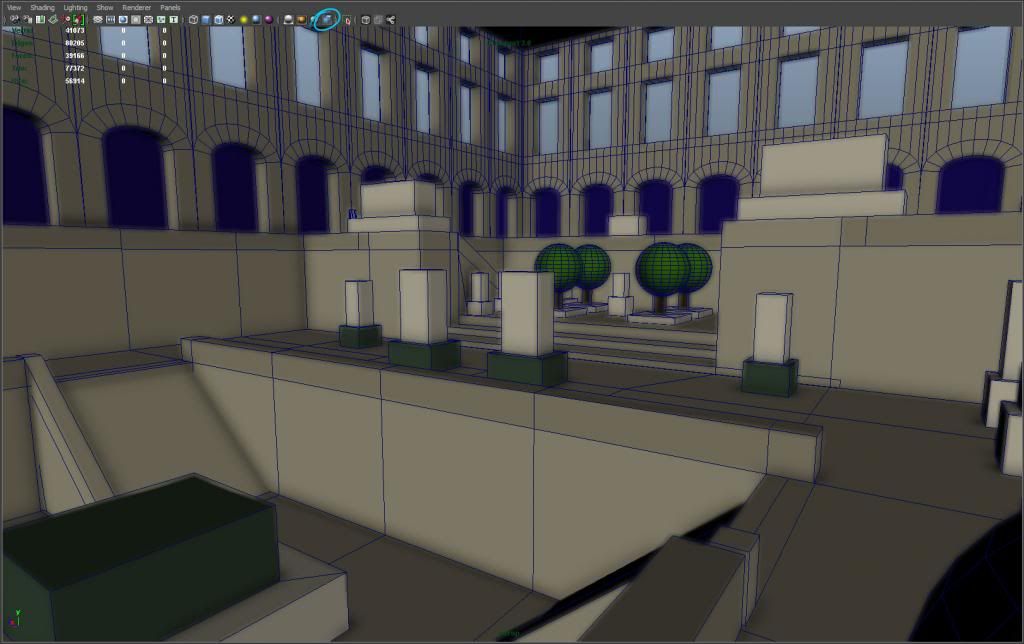
Task: Open the Renderer menu
Action: point(136,8)
